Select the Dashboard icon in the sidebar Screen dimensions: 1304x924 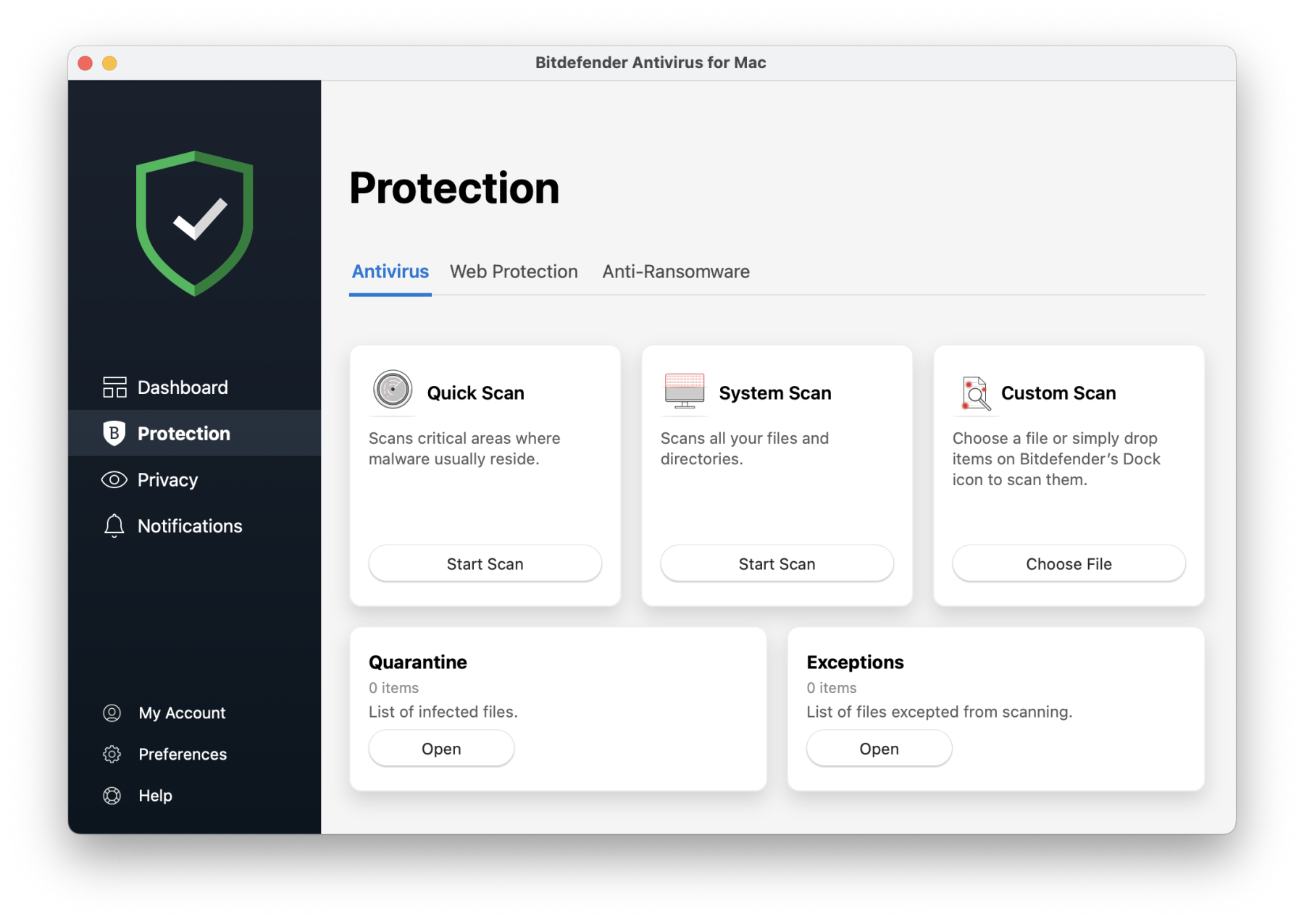[x=114, y=387]
